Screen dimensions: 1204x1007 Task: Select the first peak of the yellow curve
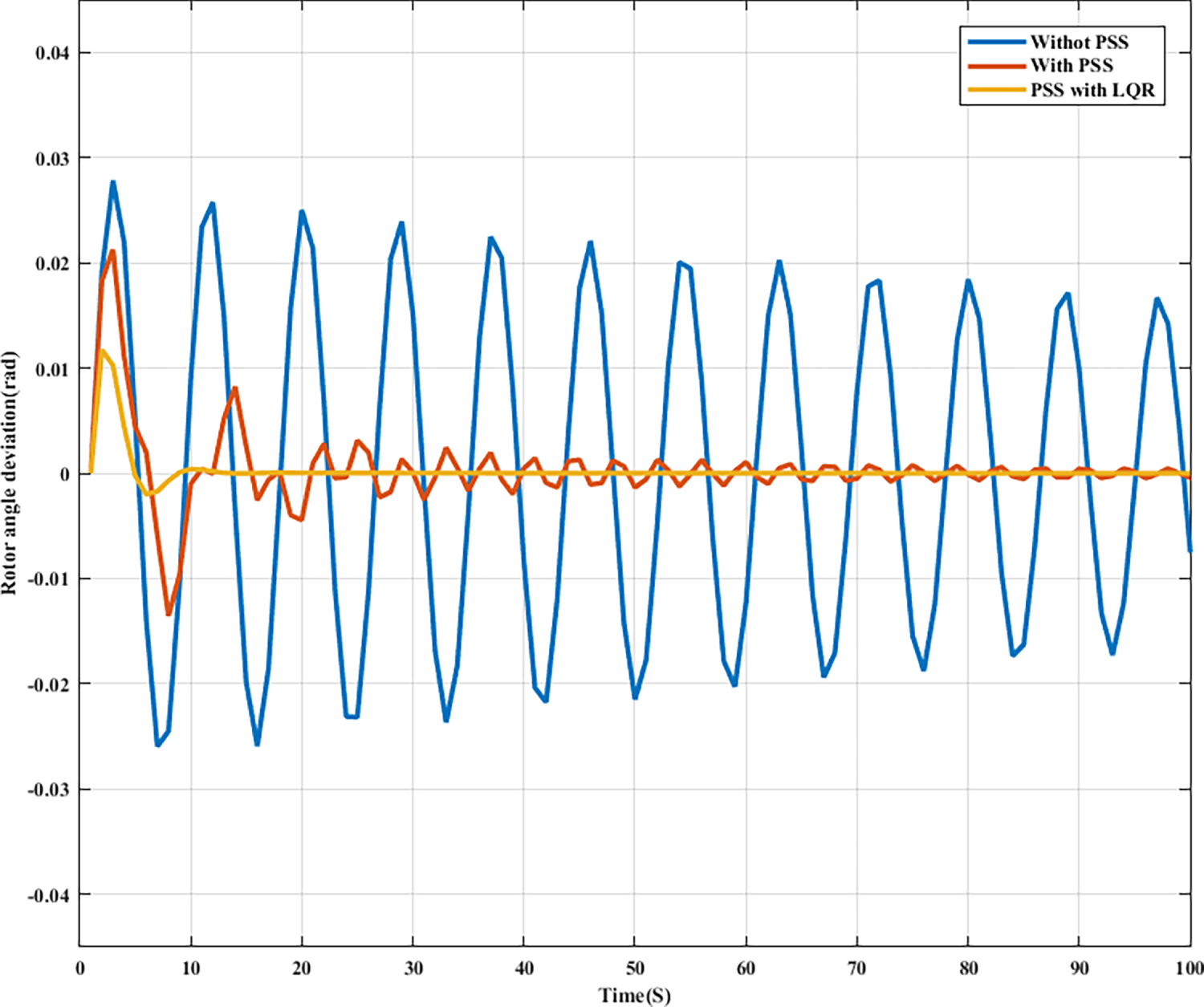tap(102, 351)
